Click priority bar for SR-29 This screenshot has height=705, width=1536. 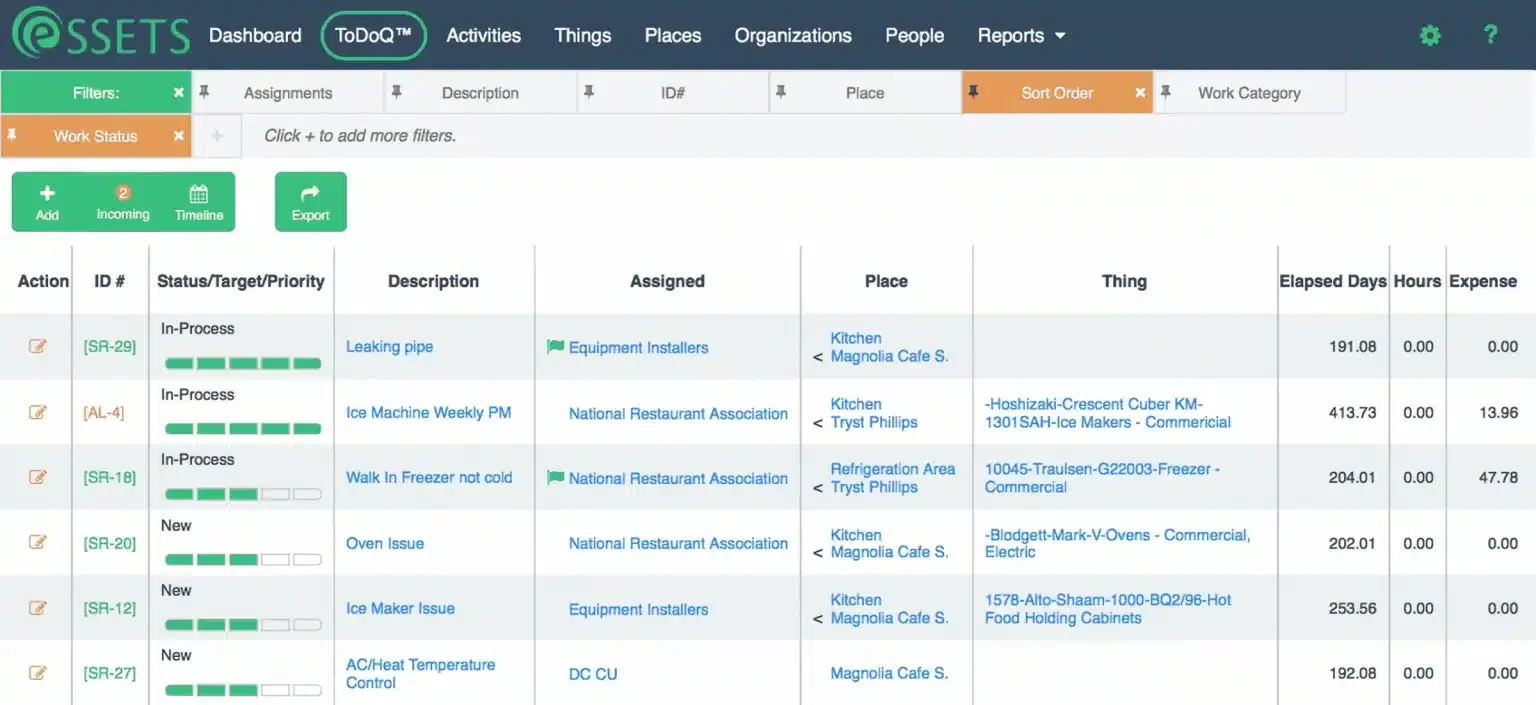click(243, 363)
